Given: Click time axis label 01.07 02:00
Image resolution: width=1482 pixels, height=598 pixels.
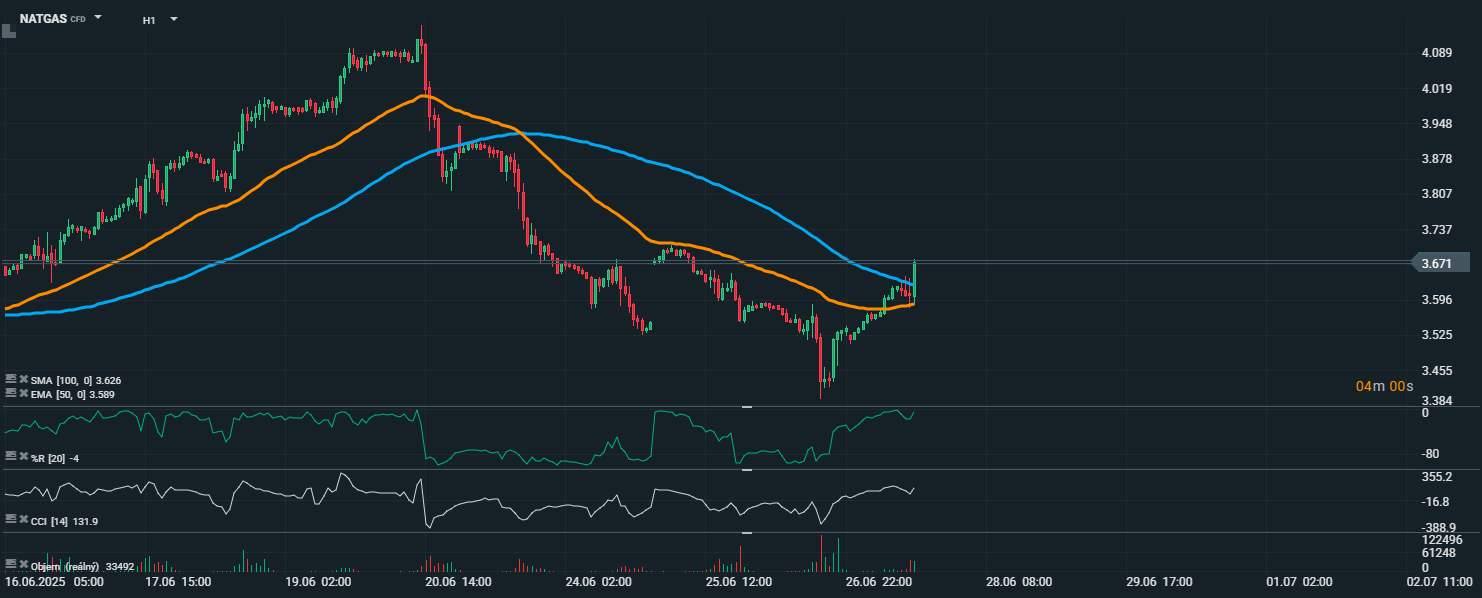Looking at the screenshot, I should click(1299, 581).
